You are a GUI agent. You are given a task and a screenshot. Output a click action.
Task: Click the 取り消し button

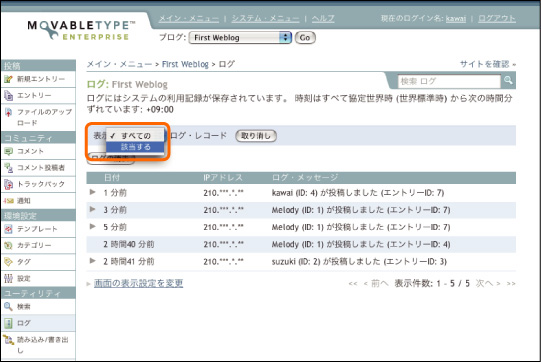256,136
